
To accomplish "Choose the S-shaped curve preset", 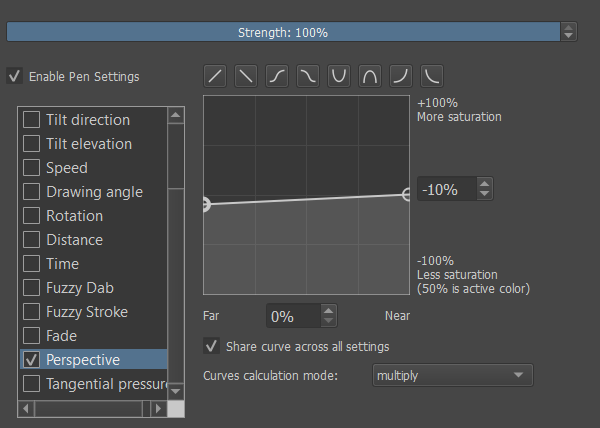I will 277,75.
